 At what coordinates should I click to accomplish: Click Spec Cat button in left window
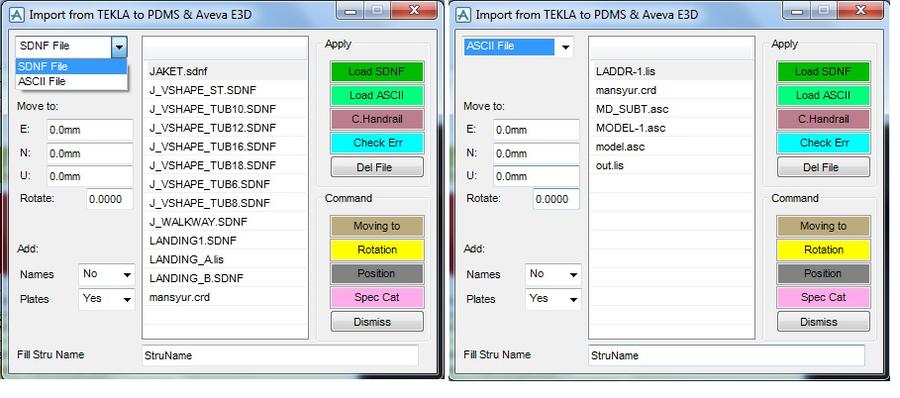click(377, 297)
